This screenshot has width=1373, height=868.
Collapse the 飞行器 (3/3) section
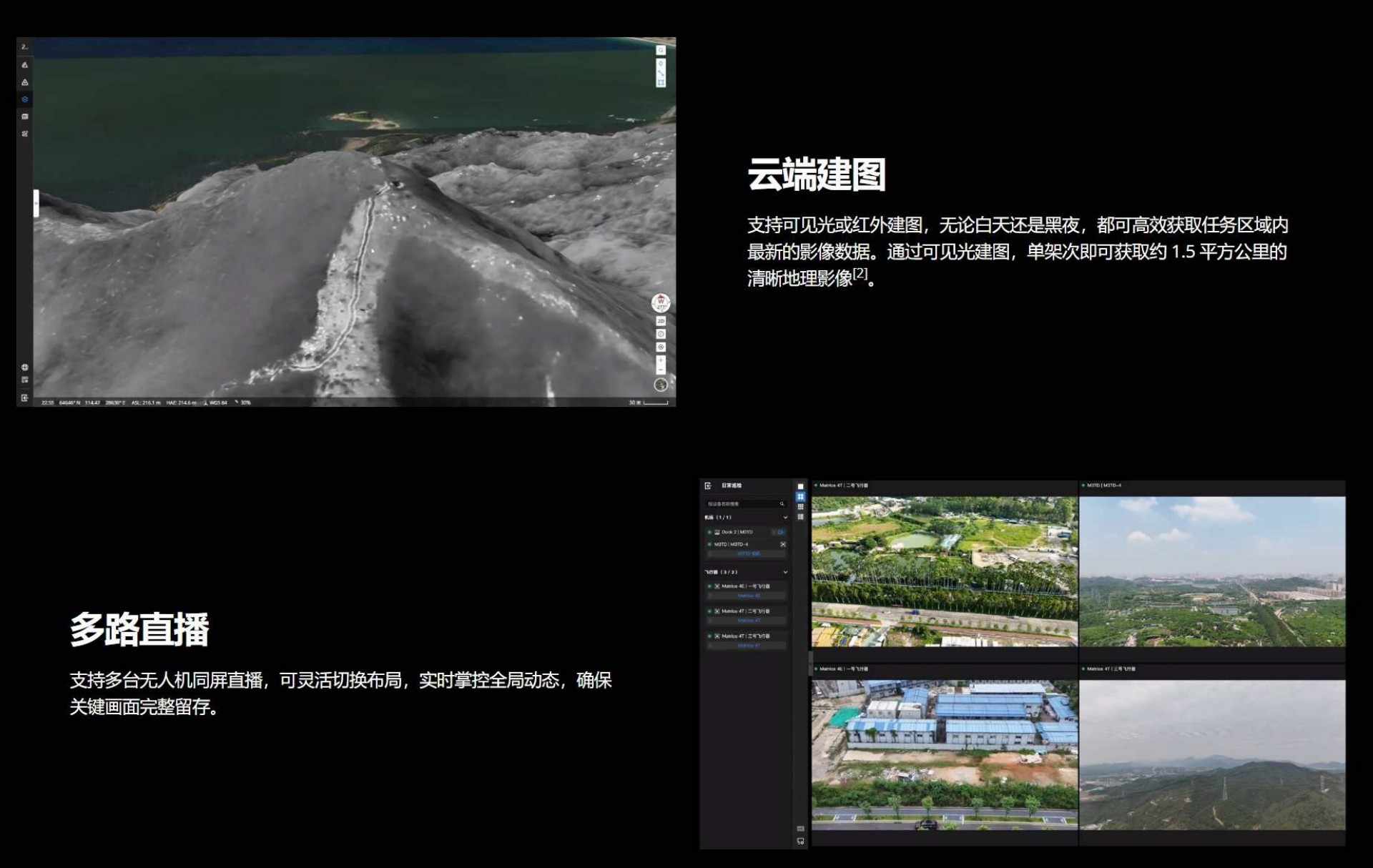pyautogui.click(x=785, y=572)
